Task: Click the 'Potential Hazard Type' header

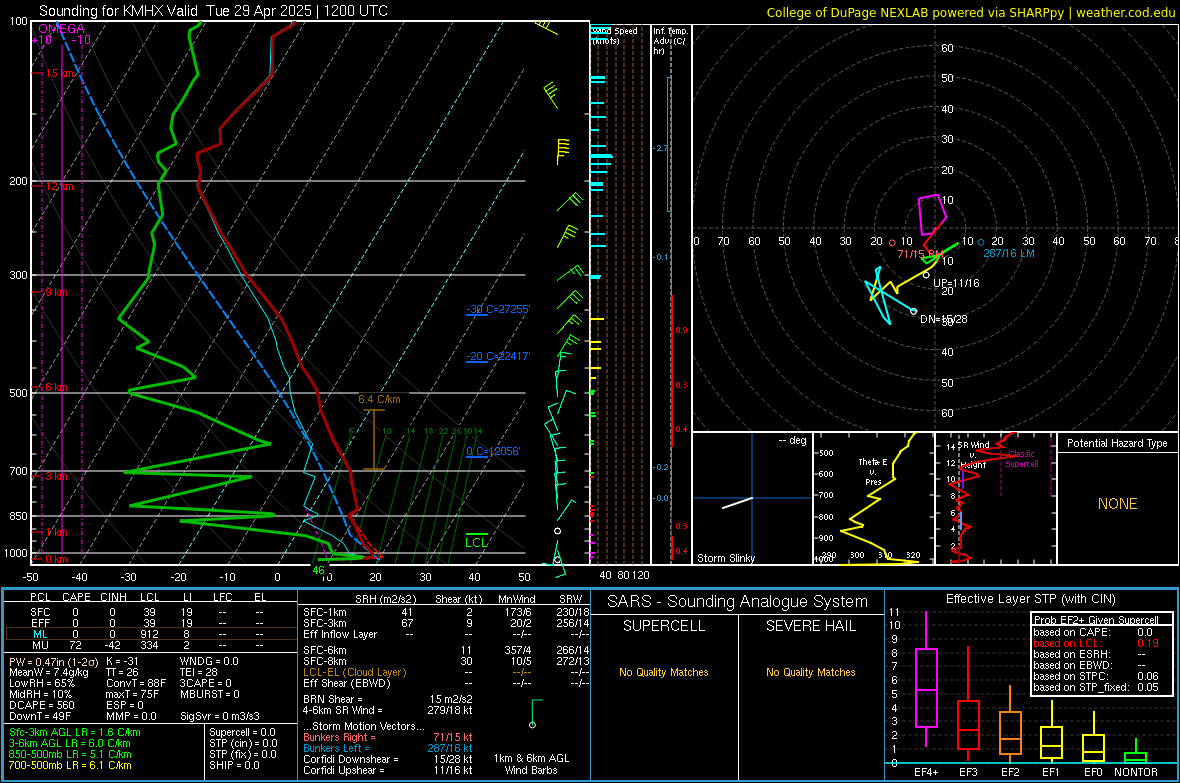Action: point(1117,443)
